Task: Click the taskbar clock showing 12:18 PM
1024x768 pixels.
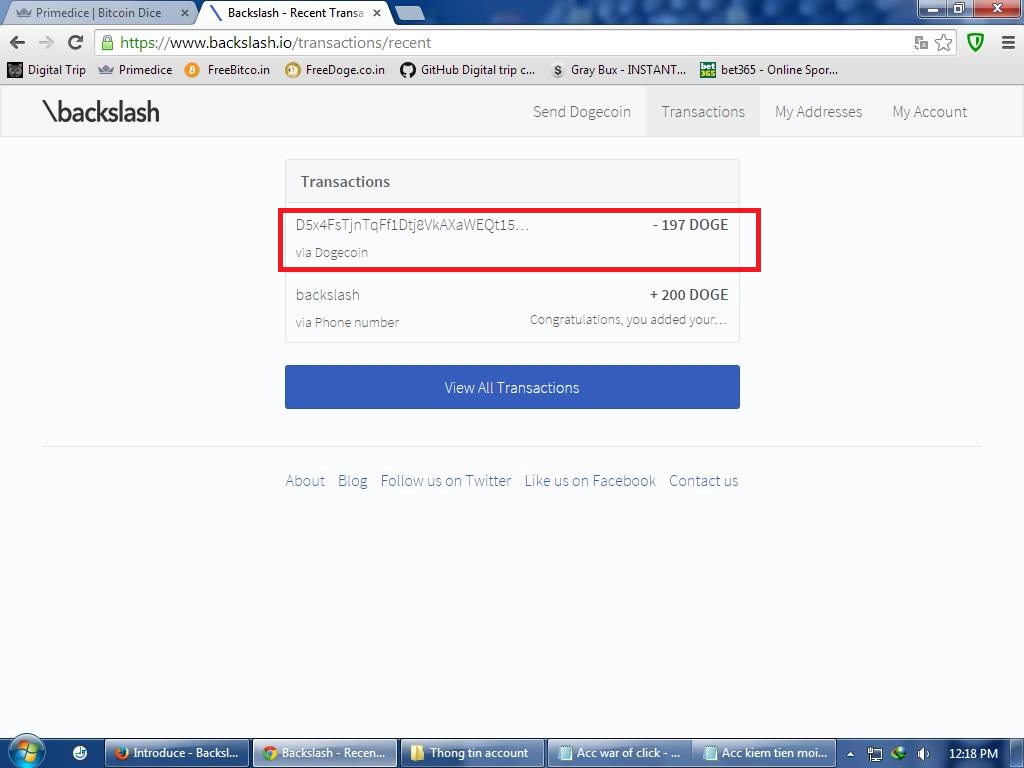Action: 973,754
